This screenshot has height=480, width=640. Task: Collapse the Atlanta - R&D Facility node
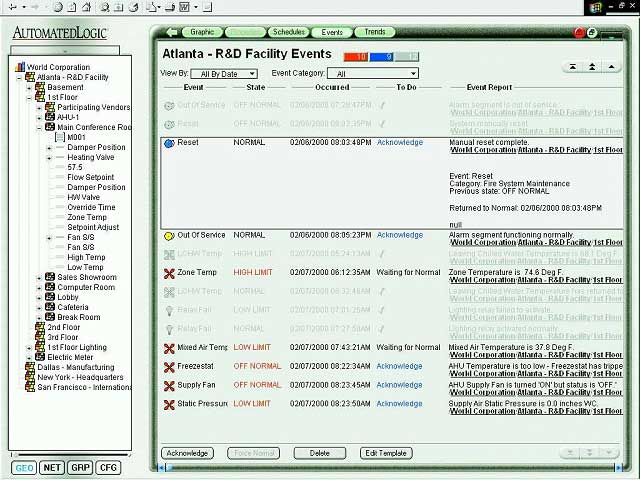tap(19, 78)
